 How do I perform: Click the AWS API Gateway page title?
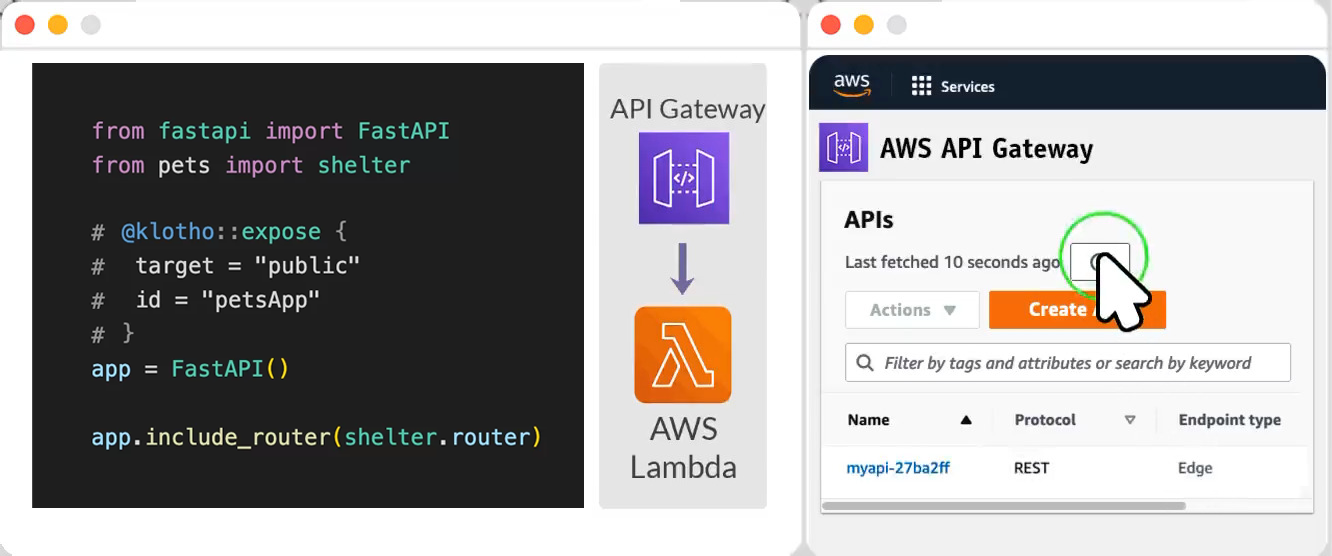(x=986, y=149)
